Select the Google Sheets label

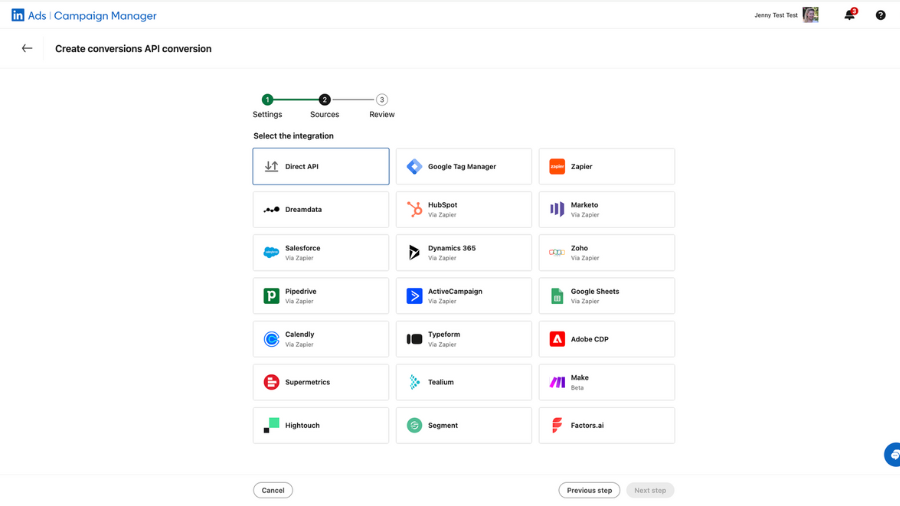click(x=595, y=291)
